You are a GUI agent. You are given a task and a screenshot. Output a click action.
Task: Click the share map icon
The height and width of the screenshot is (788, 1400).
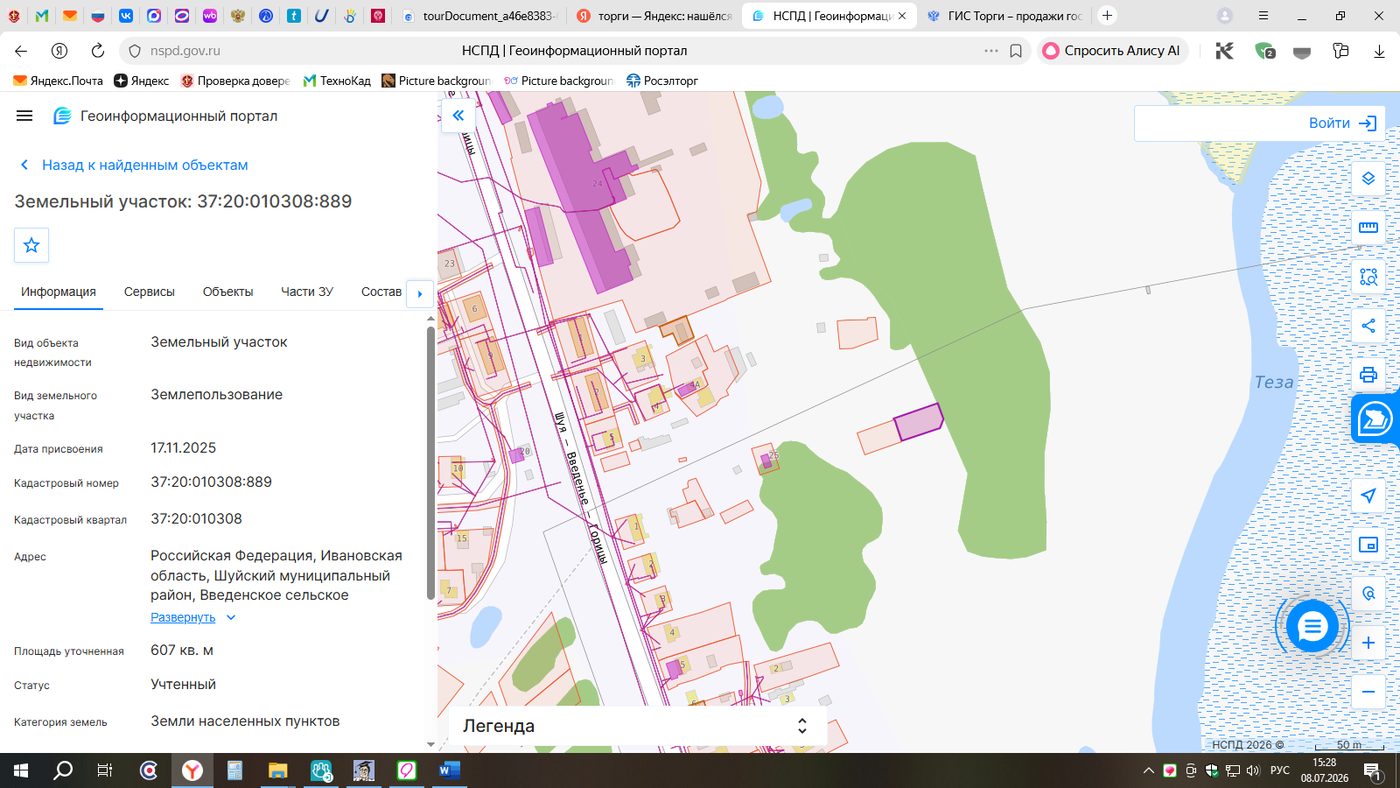pyautogui.click(x=1368, y=326)
